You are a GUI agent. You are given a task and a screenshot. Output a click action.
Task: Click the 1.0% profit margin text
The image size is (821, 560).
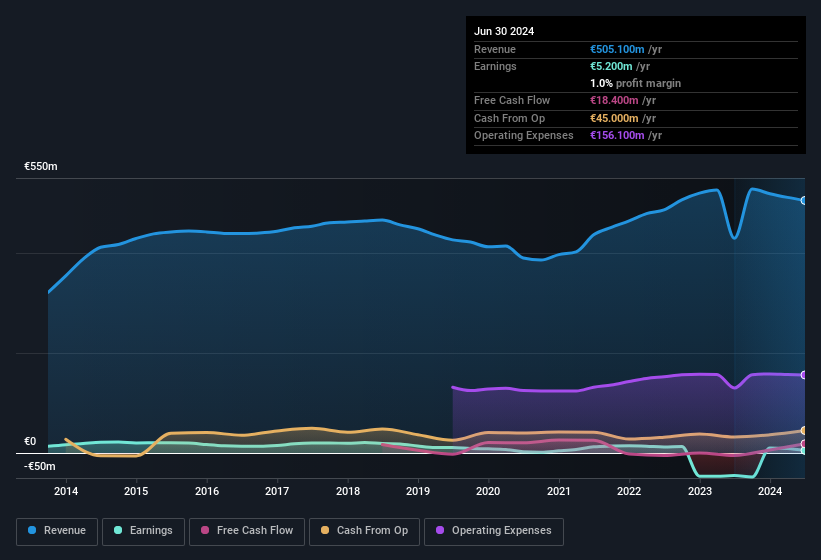(636, 83)
